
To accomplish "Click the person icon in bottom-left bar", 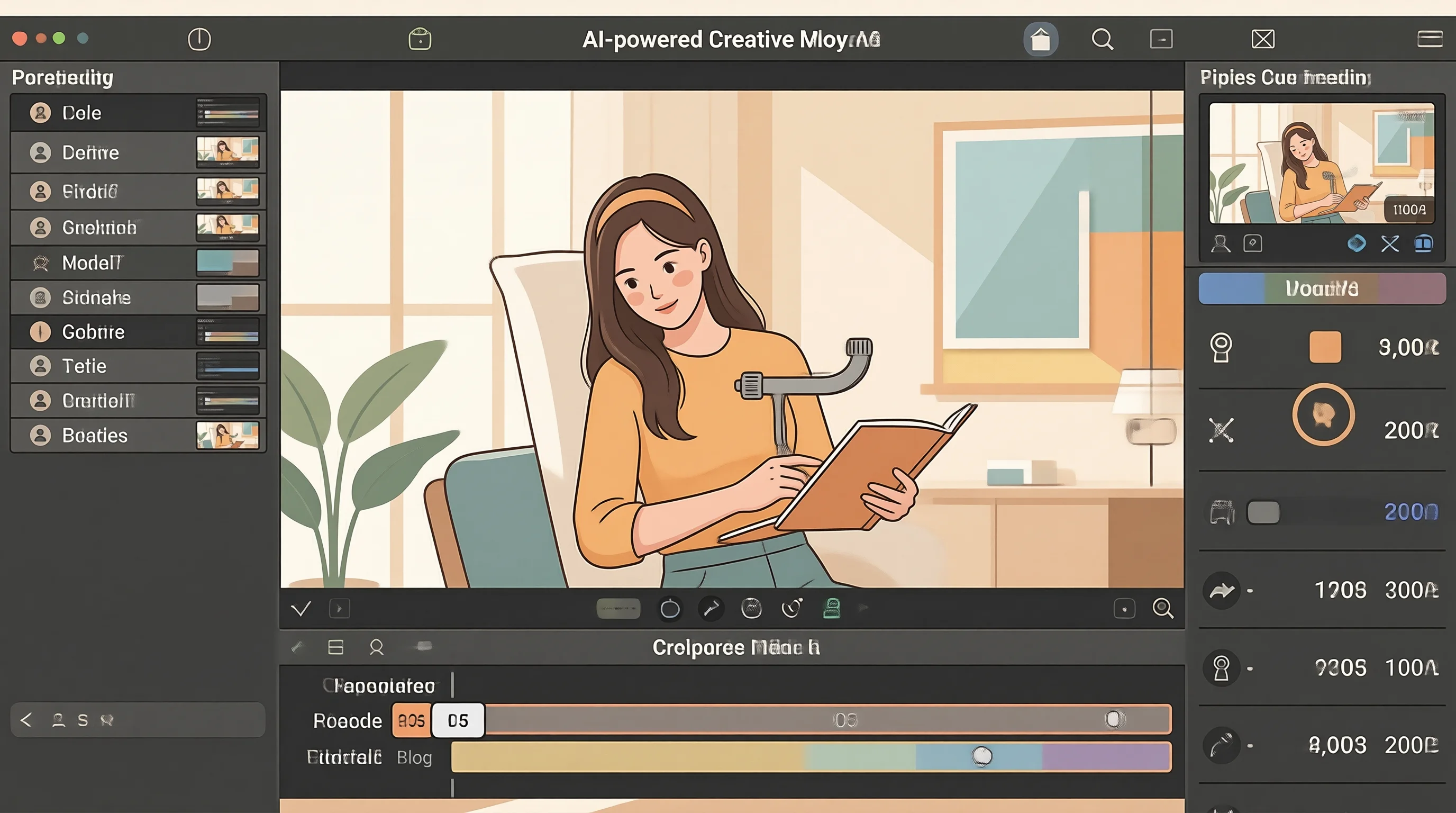I will point(58,720).
